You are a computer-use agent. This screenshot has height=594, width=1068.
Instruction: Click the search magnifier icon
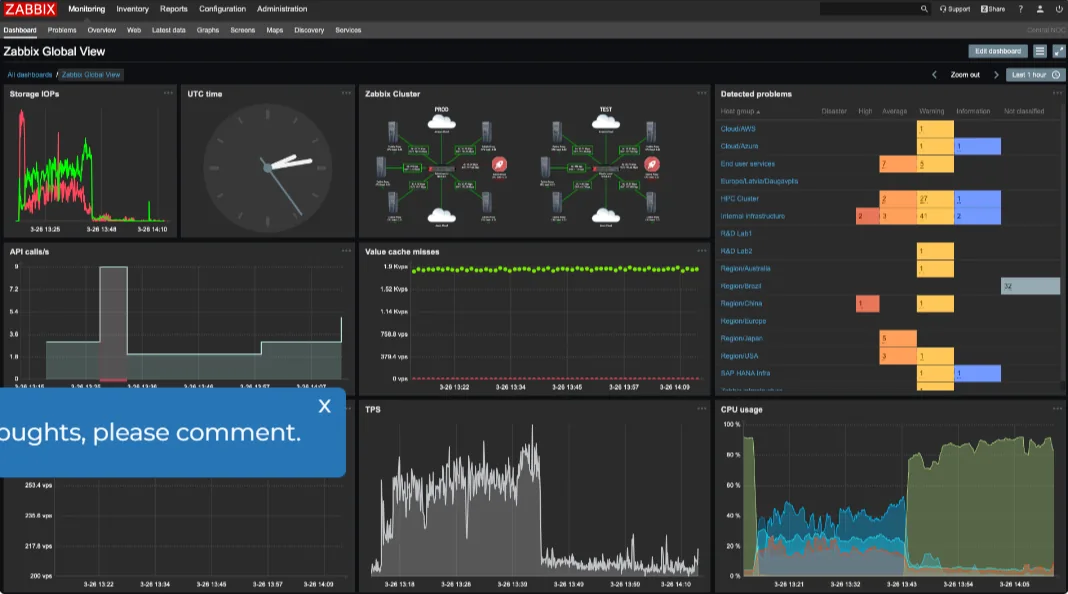click(924, 9)
